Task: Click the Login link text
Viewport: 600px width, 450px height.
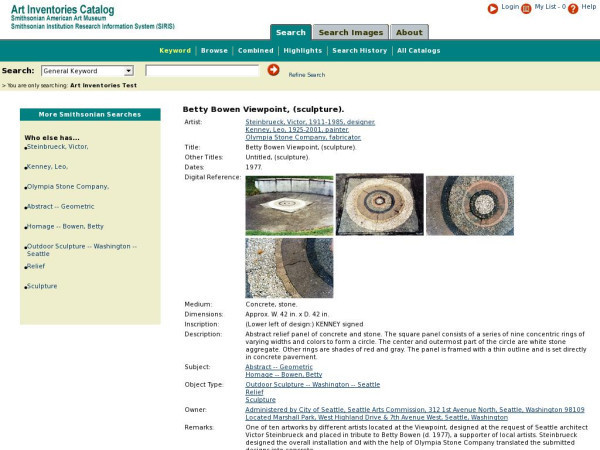Action: [510, 7]
